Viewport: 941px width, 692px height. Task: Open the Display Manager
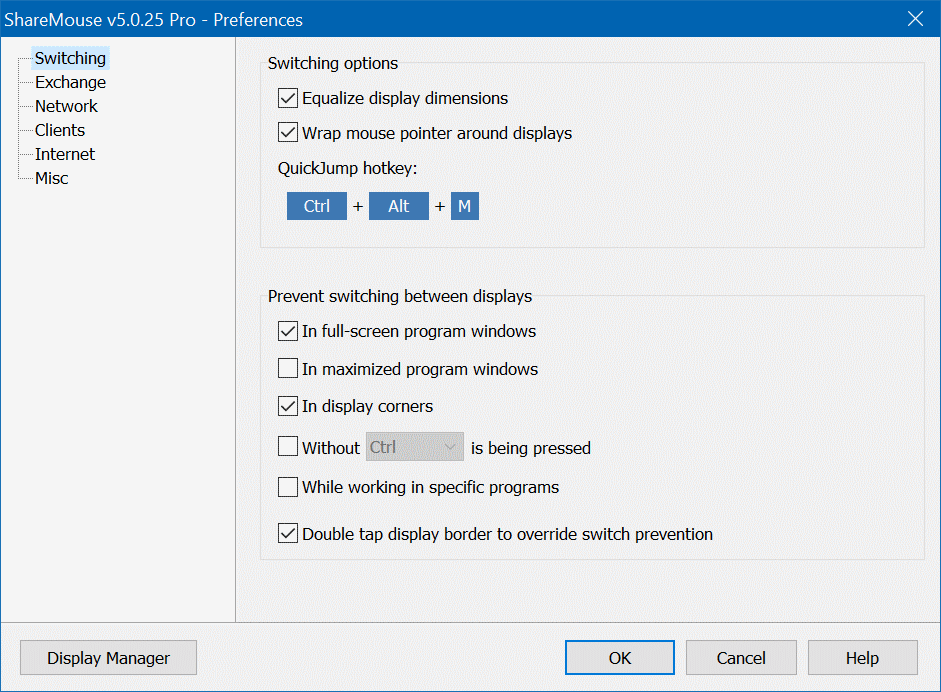pyautogui.click(x=109, y=658)
